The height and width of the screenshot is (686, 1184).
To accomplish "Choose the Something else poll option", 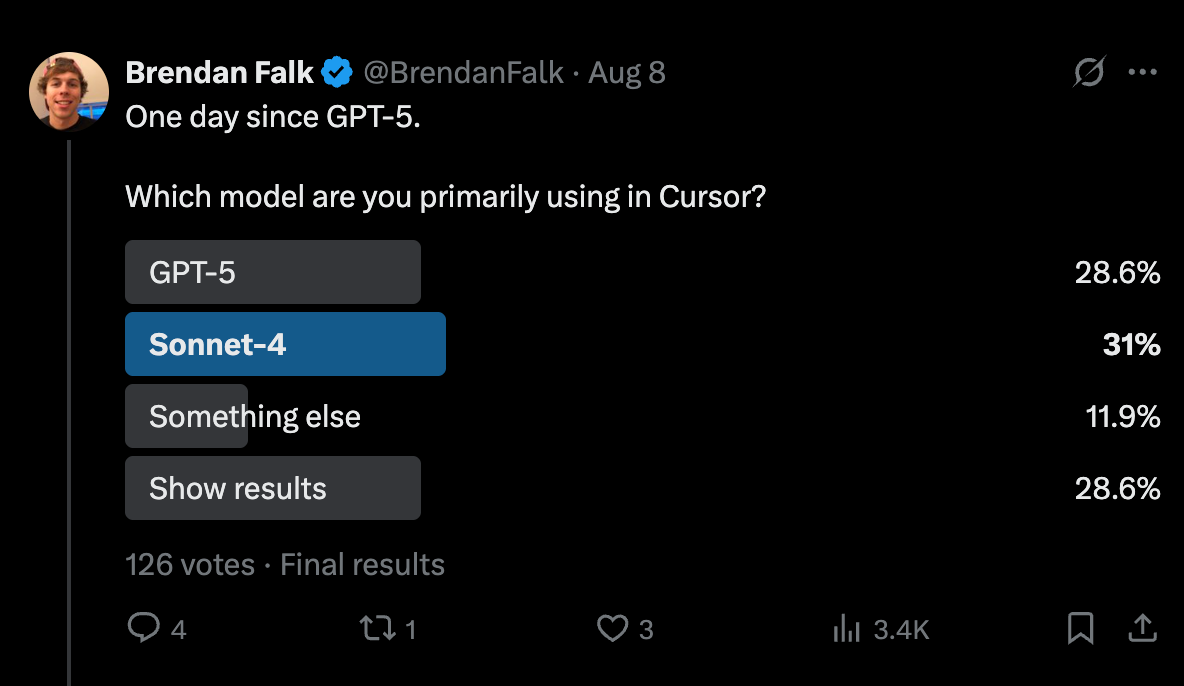I will 254,416.
